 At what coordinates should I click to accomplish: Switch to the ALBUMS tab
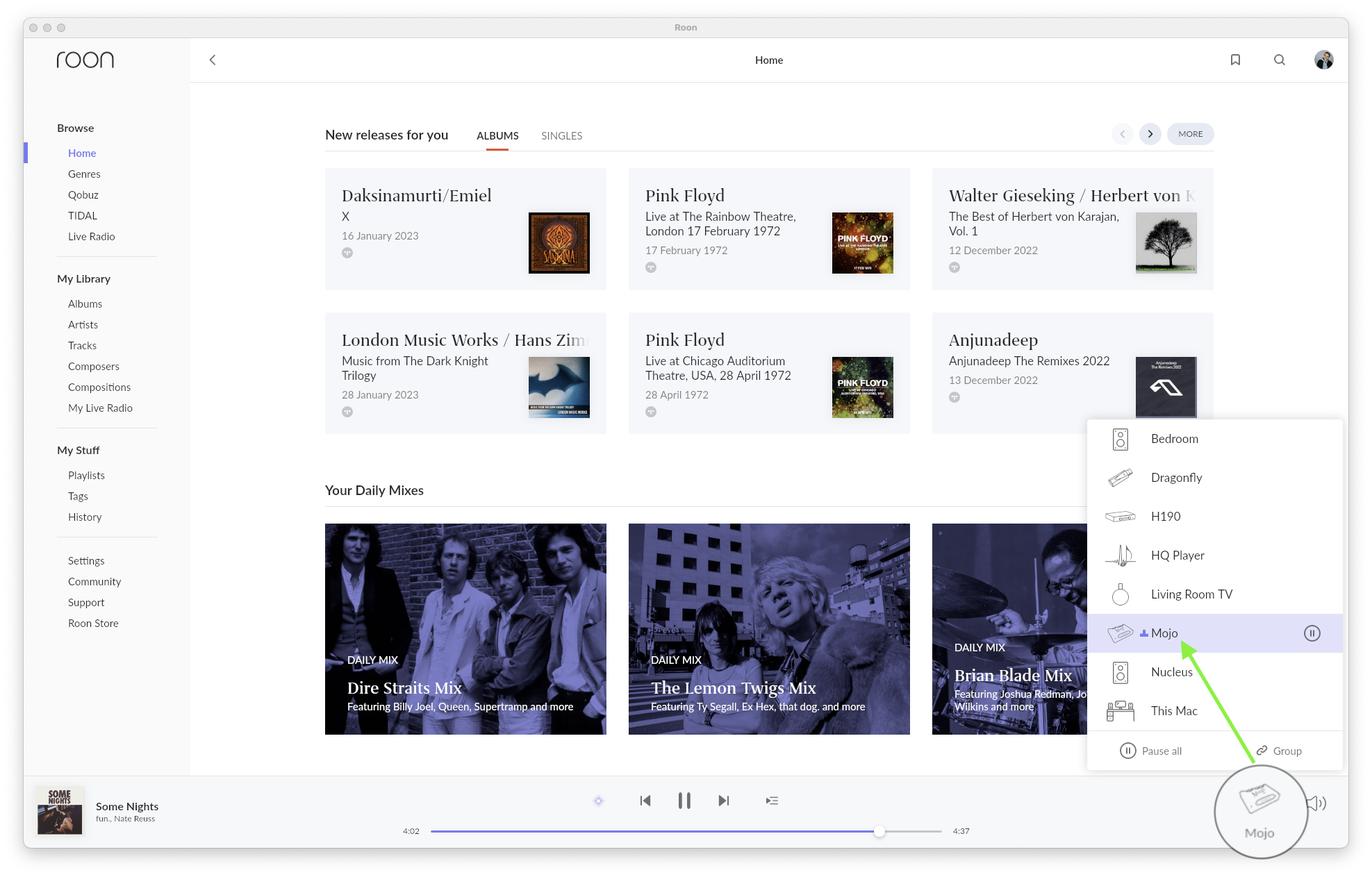(x=497, y=135)
